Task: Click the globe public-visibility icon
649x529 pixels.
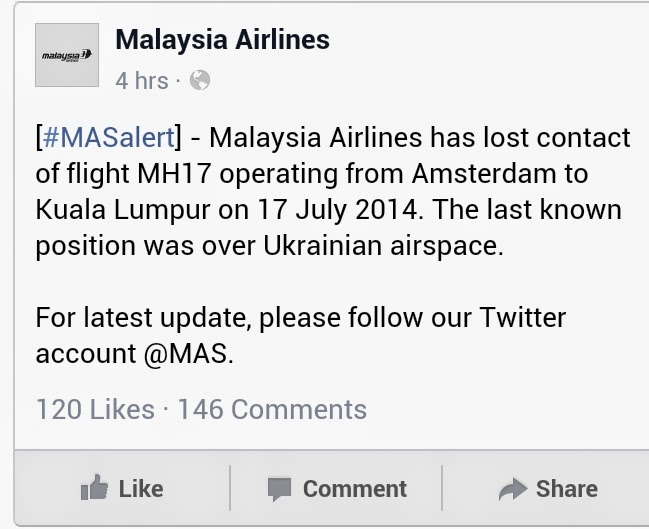Action: [200, 80]
